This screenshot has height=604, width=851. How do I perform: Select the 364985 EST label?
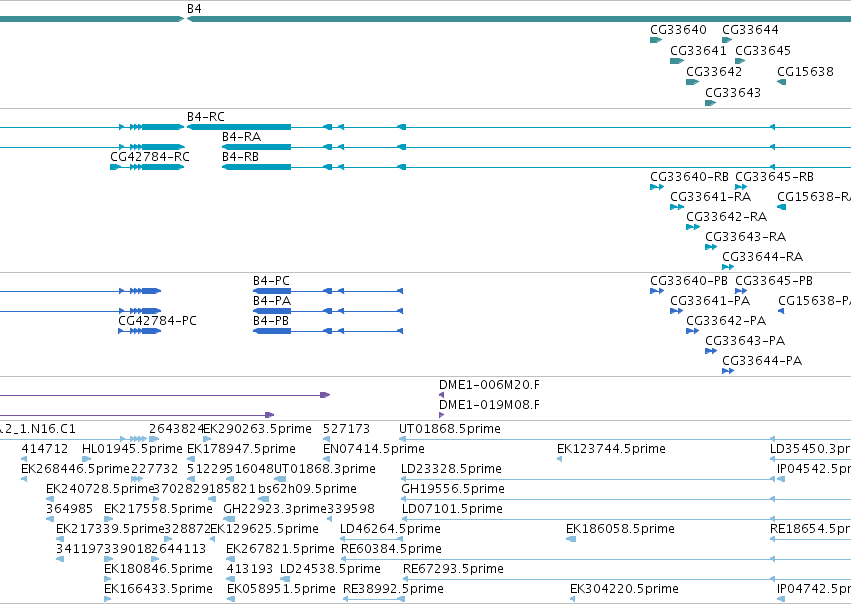click(69, 510)
